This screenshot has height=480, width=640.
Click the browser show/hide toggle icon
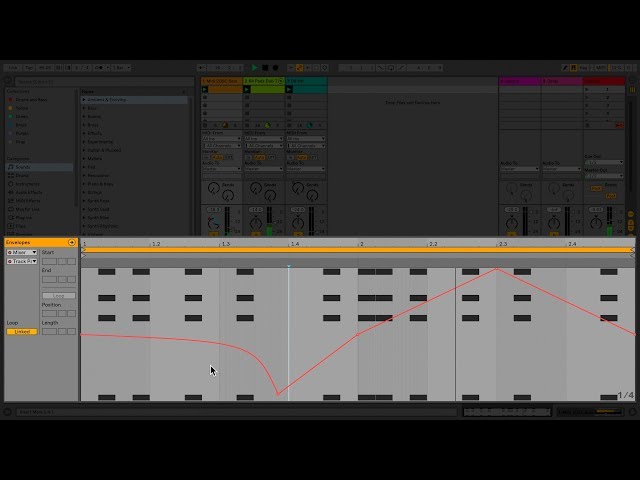coord(8,81)
